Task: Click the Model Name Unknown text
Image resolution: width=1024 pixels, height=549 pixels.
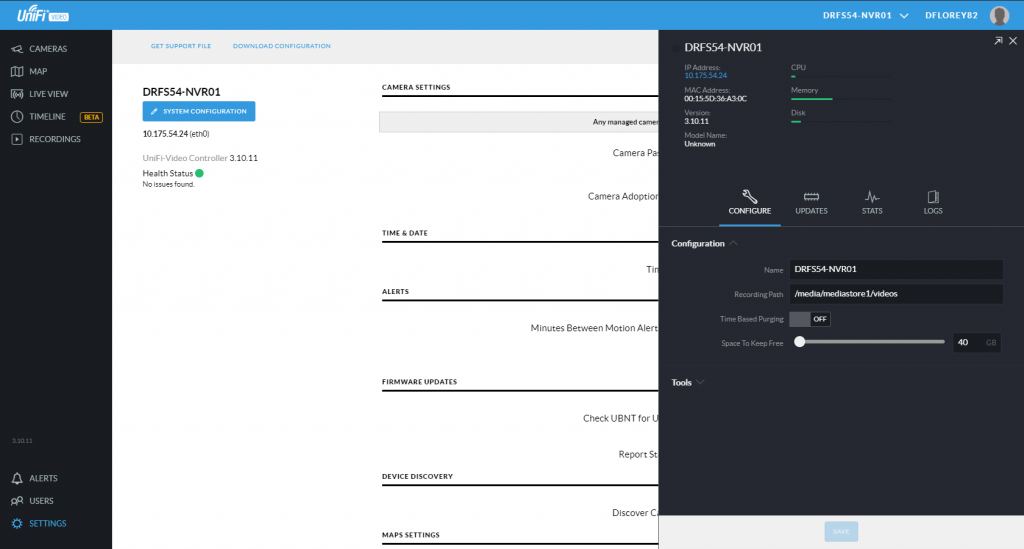Action: pos(699,144)
